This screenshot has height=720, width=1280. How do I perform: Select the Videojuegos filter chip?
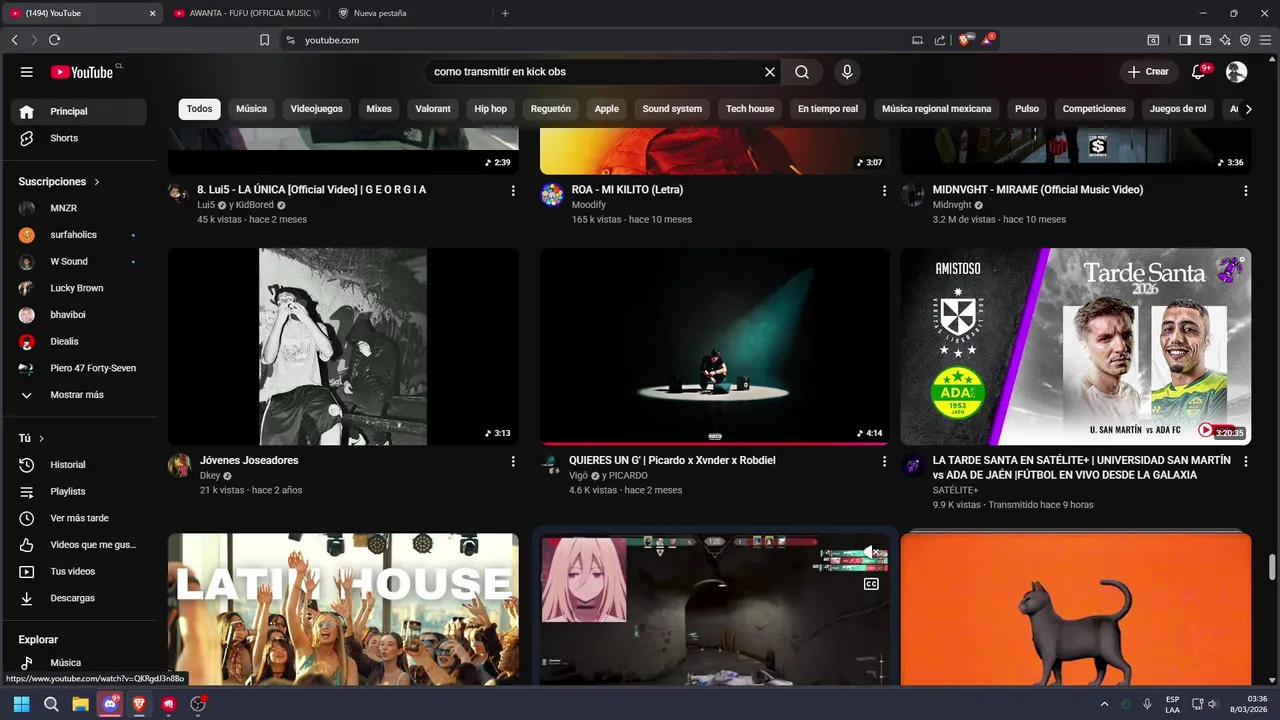[316, 109]
